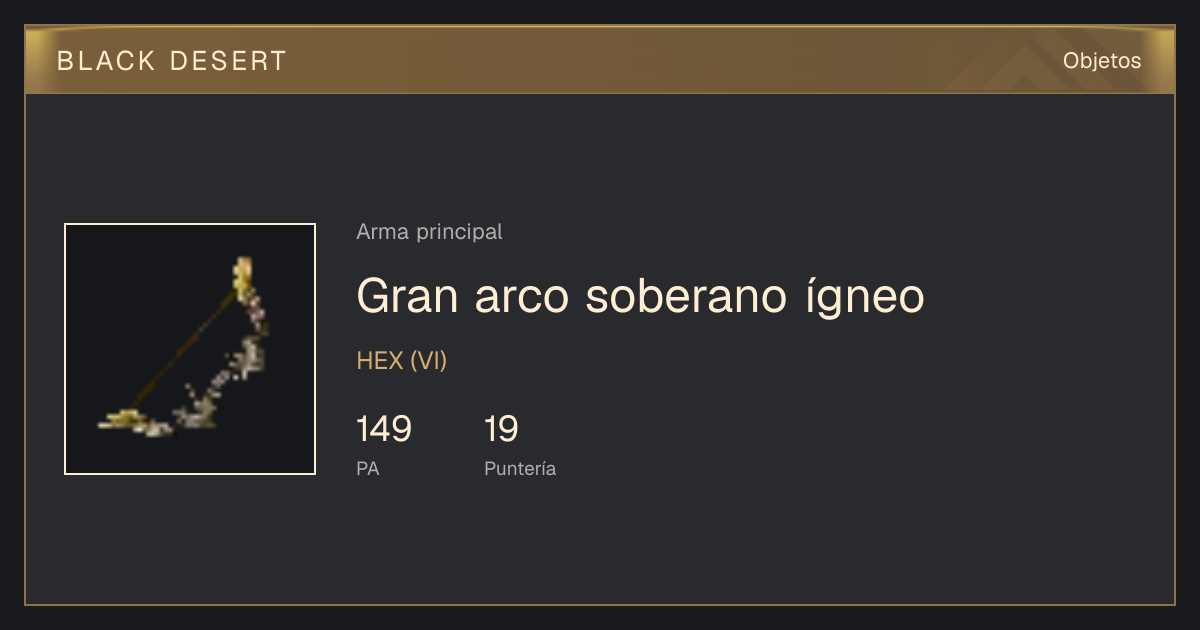The image size is (1200, 630).
Task: Click the PA stat label
Action: [367, 469]
